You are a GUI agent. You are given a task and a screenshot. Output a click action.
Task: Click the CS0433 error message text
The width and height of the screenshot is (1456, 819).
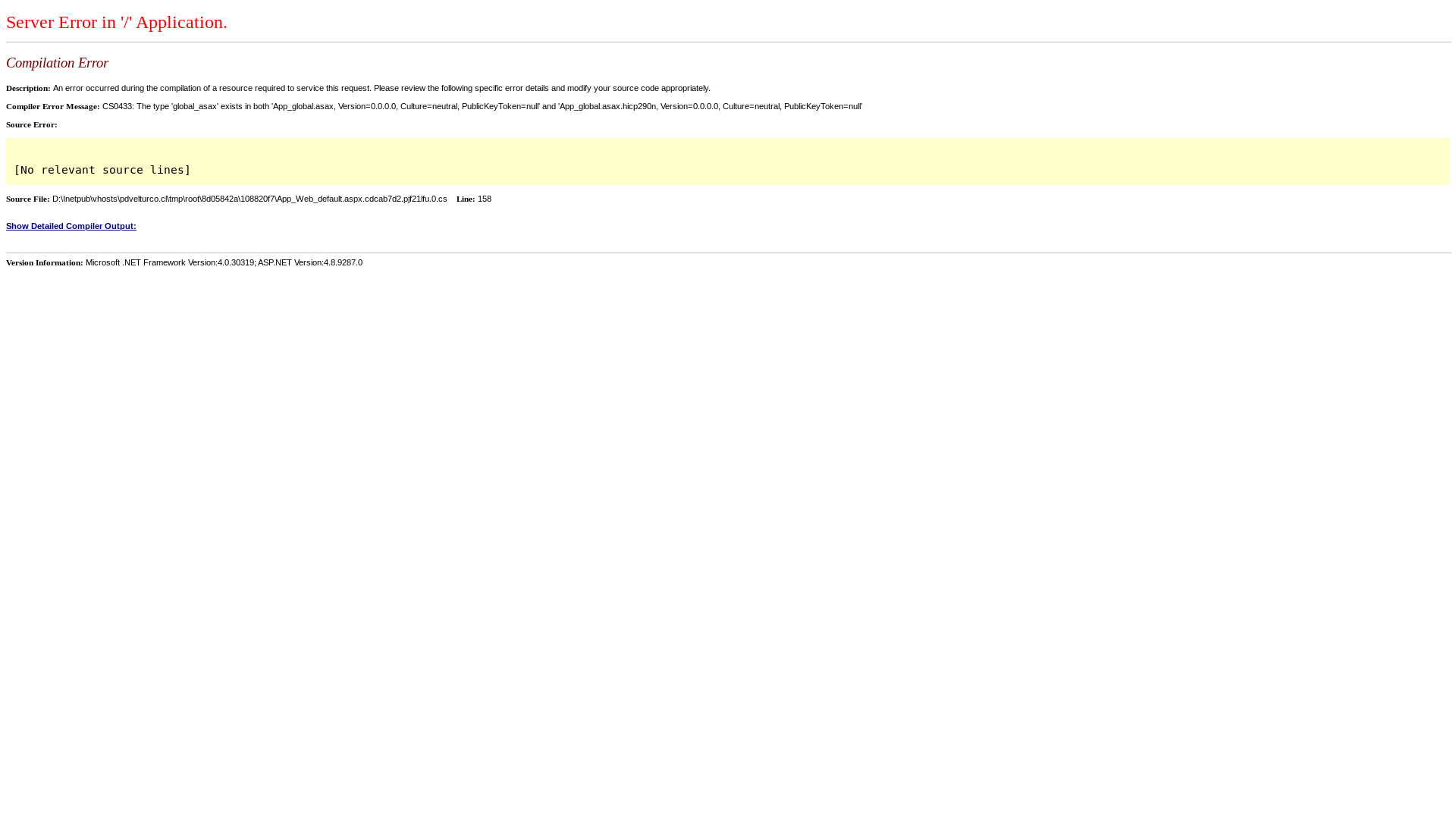(x=482, y=106)
